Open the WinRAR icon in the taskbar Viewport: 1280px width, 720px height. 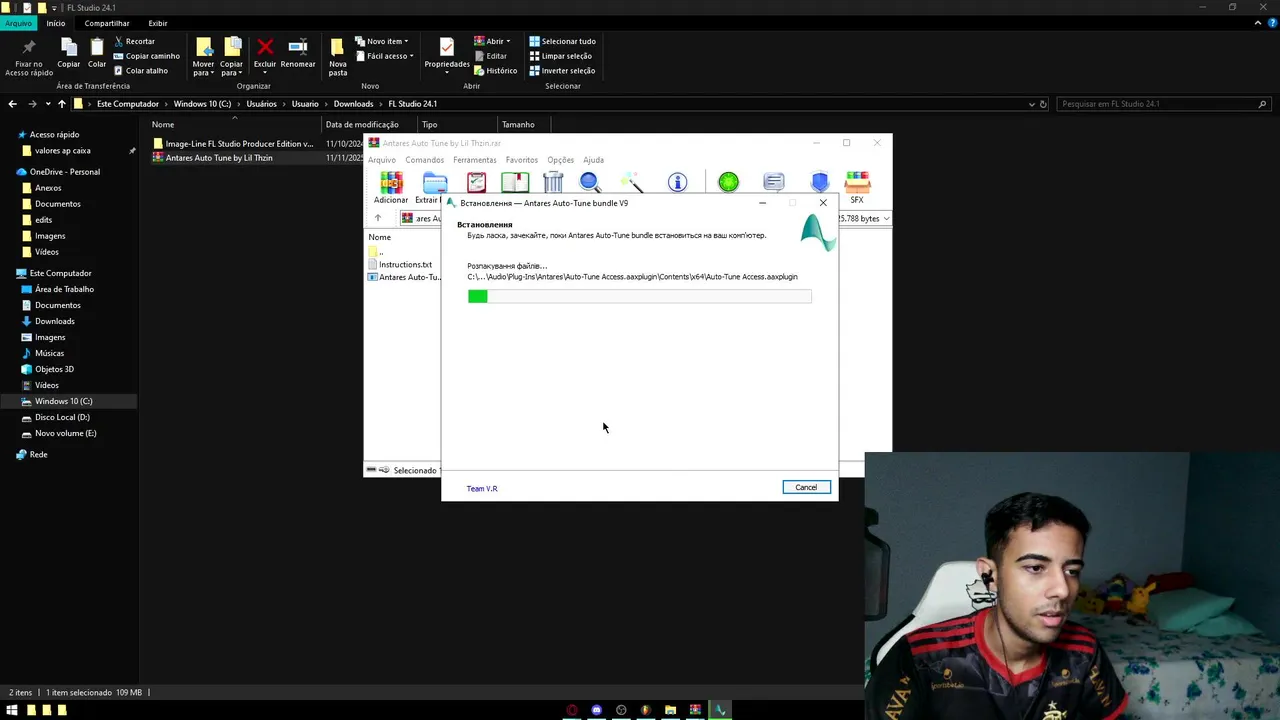[x=695, y=710]
